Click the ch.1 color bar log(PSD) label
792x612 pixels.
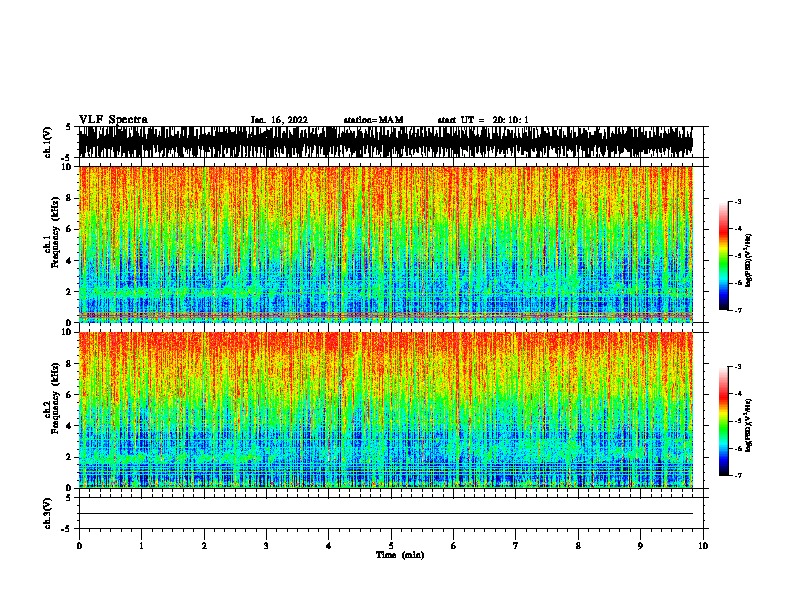(x=749, y=260)
